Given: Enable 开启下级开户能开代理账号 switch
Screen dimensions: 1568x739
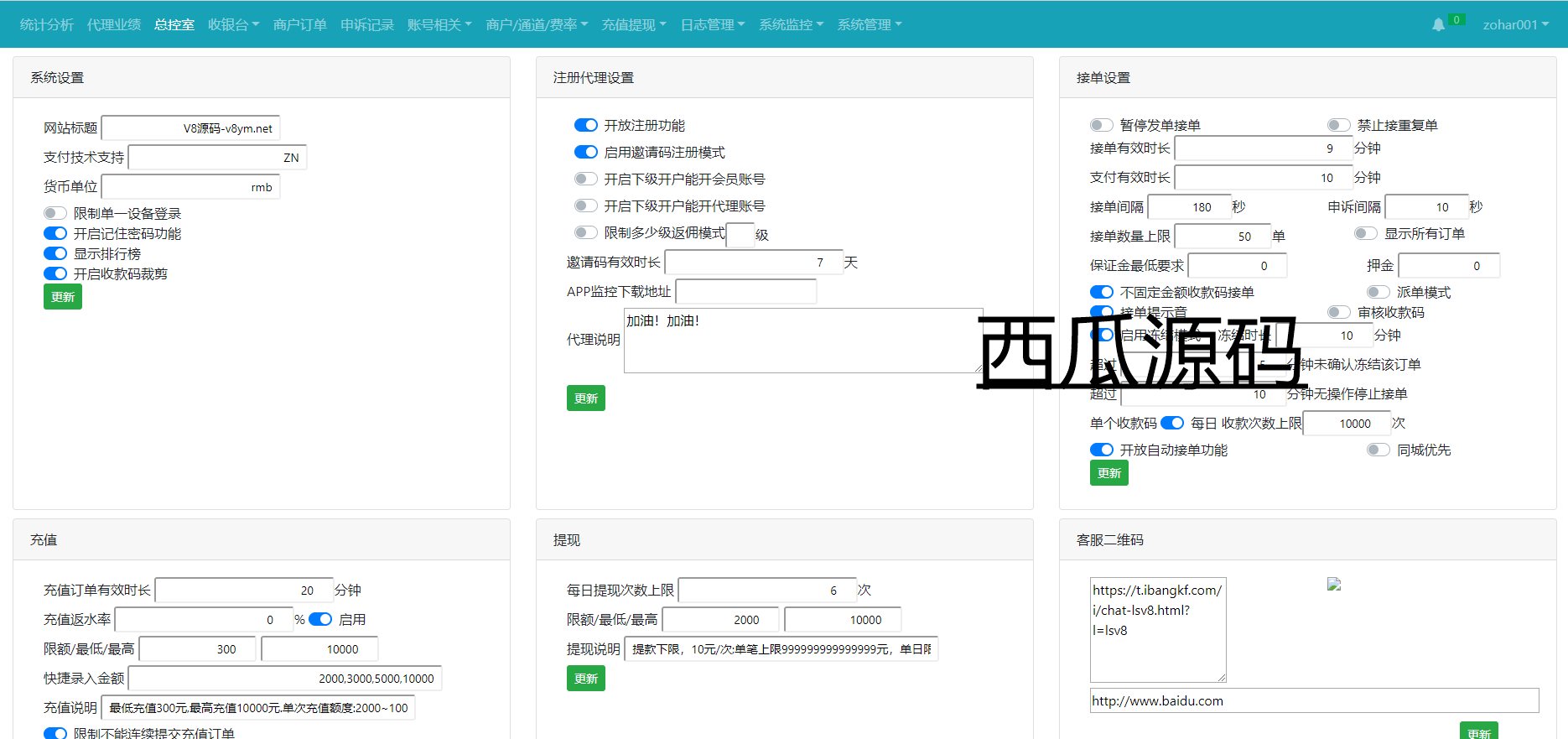Looking at the screenshot, I should coord(586,206).
